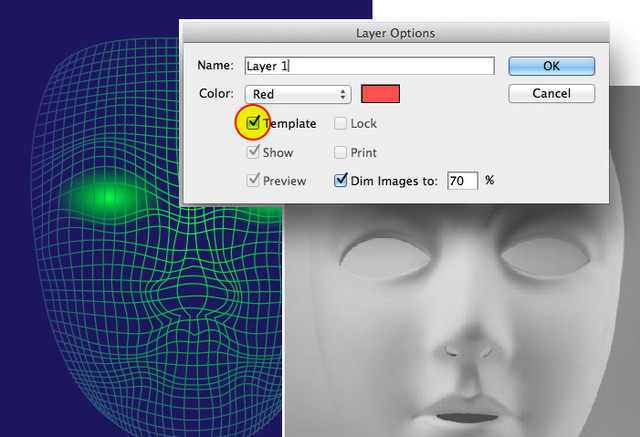Confirm the dialog with OK
This screenshot has height=437, width=640.
tap(551, 66)
